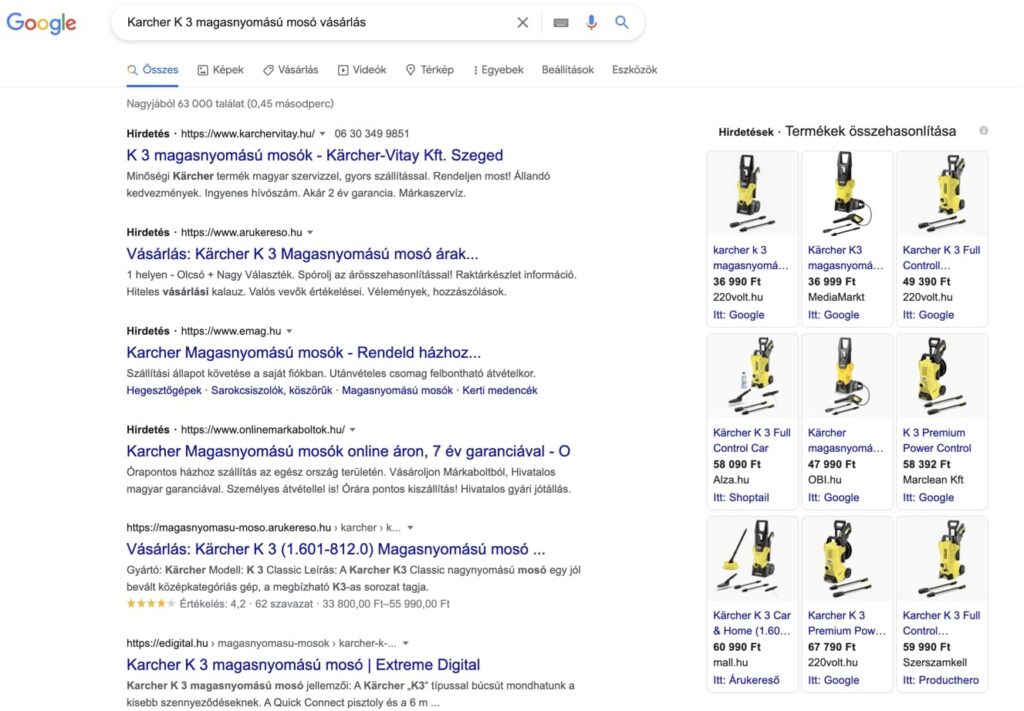Switch to the Képek tab
This screenshot has height=711, width=1024.
[x=221, y=70]
